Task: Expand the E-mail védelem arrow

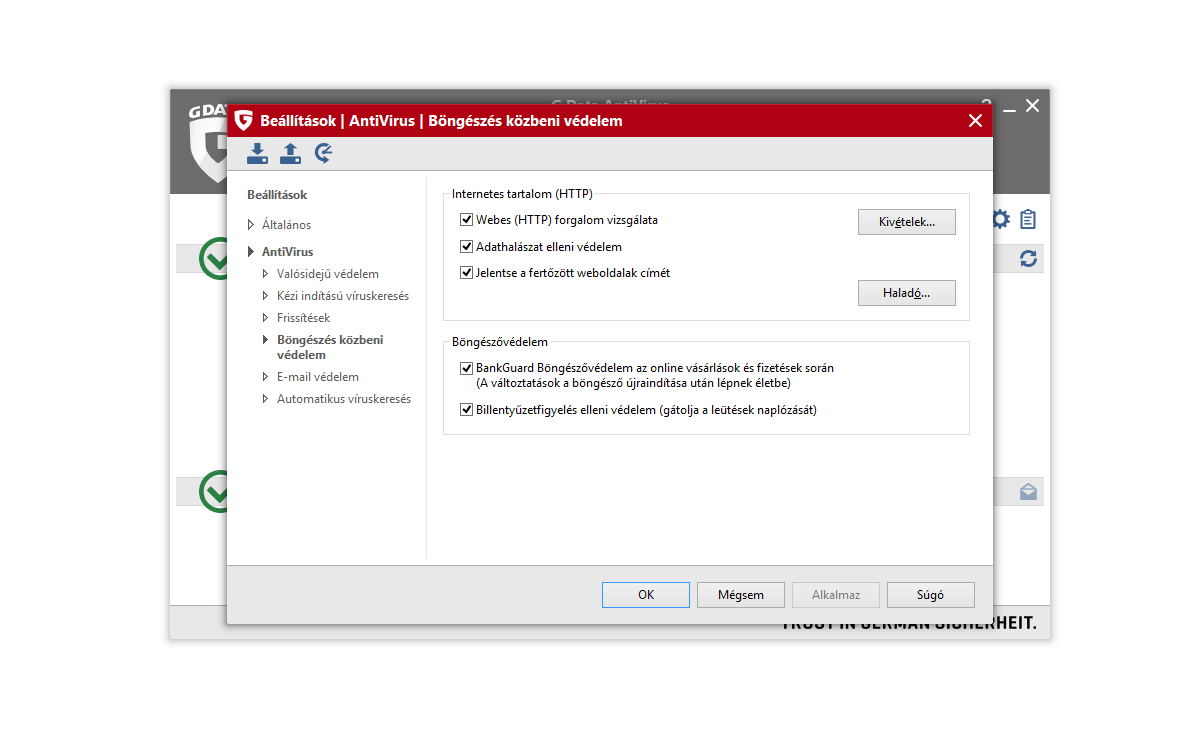Action: [x=266, y=377]
